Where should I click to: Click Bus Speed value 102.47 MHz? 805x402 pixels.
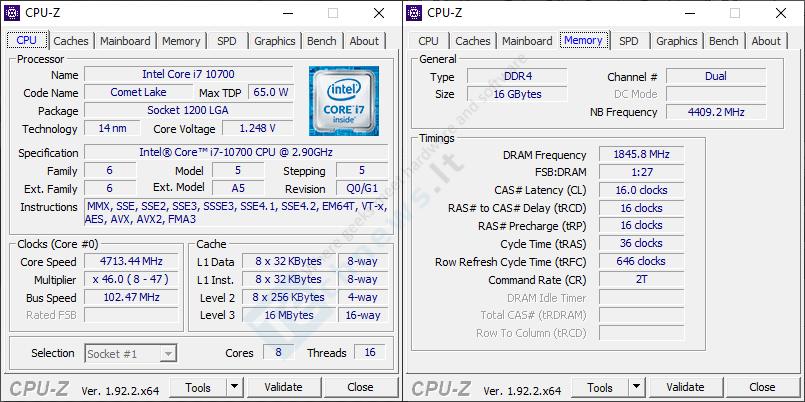(131, 297)
